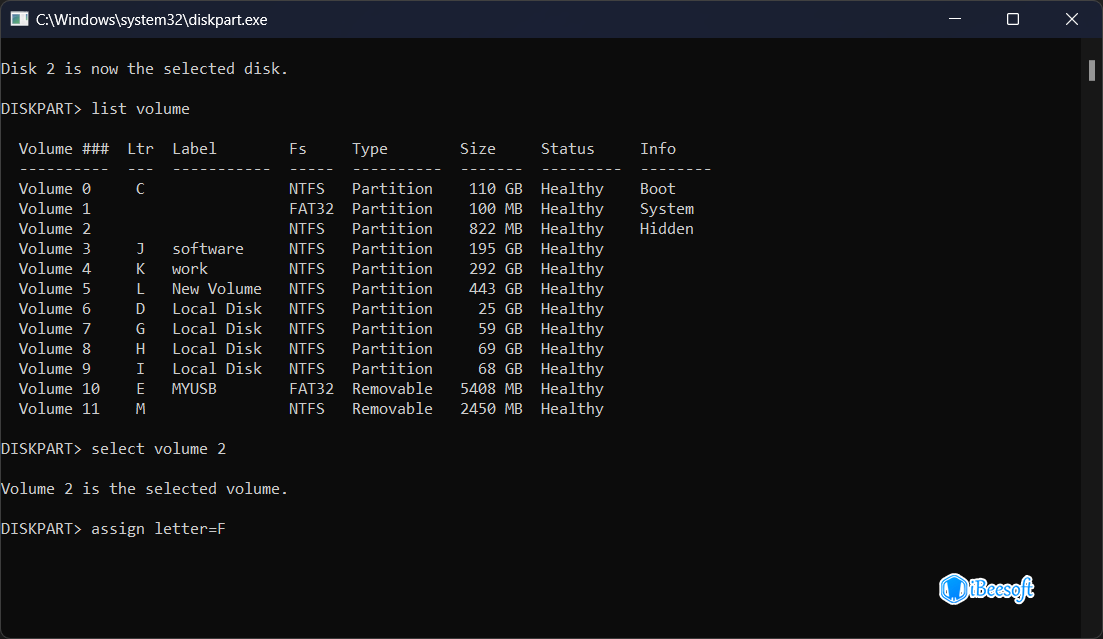This screenshot has height=639, width=1103.
Task: Click the iBeesoft logo watermark
Action: click(986, 588)
